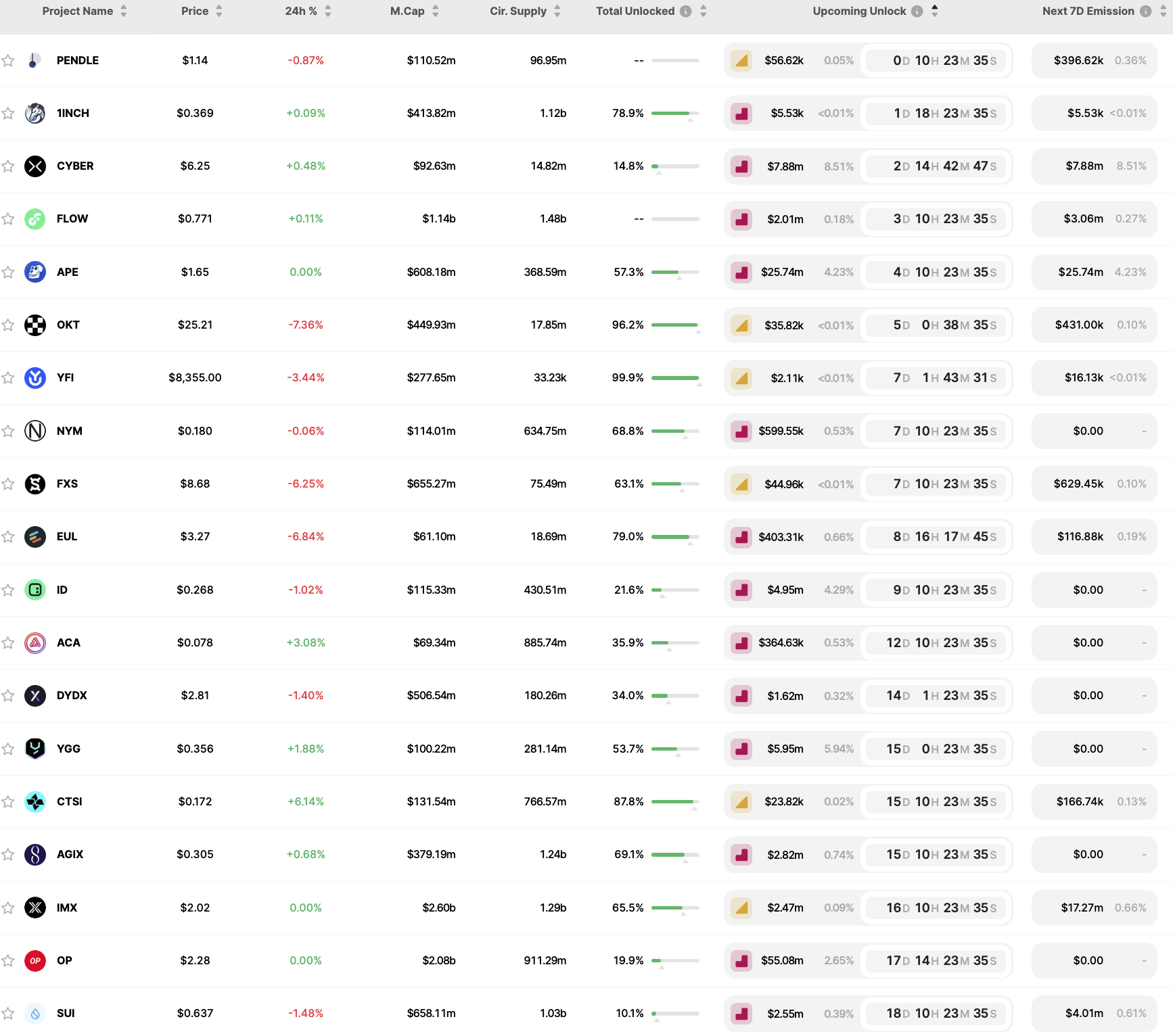Add SUI to favorites with star

click(8, 1014)
